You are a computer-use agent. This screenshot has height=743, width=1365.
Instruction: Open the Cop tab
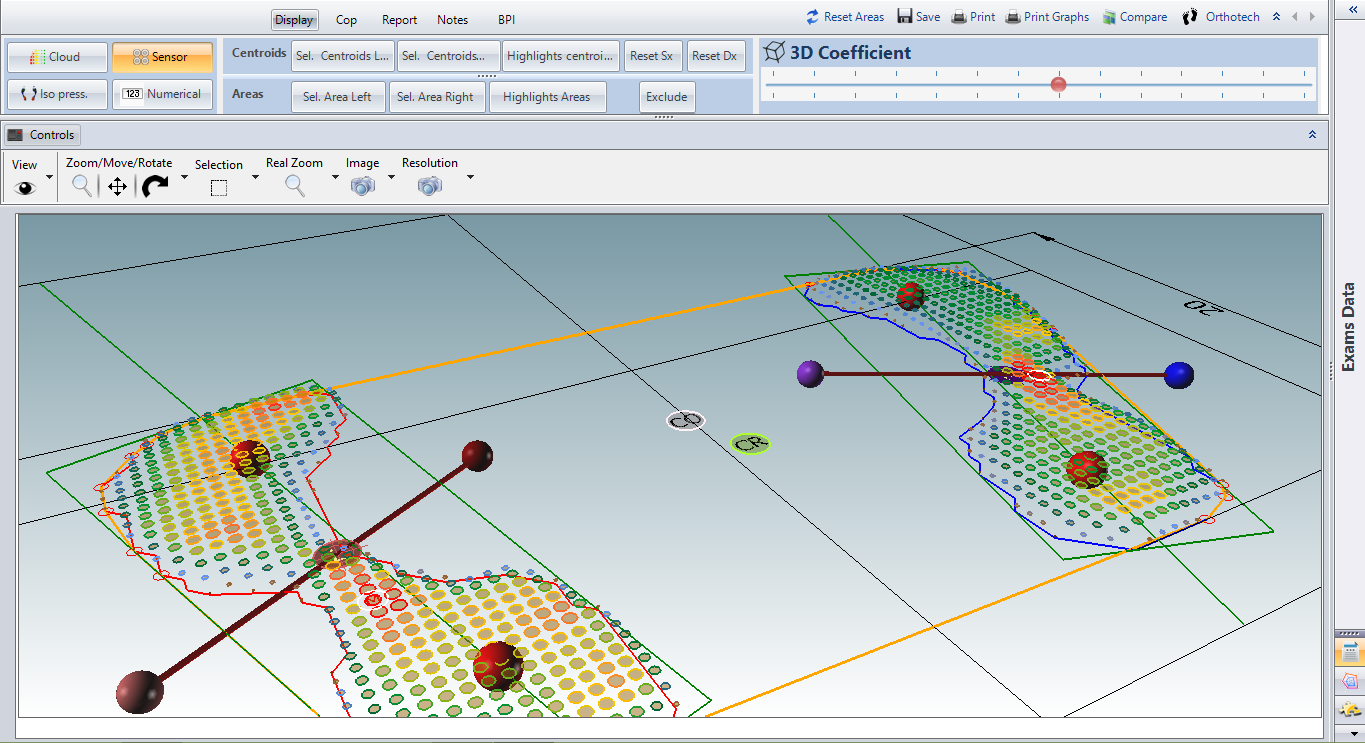point(346,19)
